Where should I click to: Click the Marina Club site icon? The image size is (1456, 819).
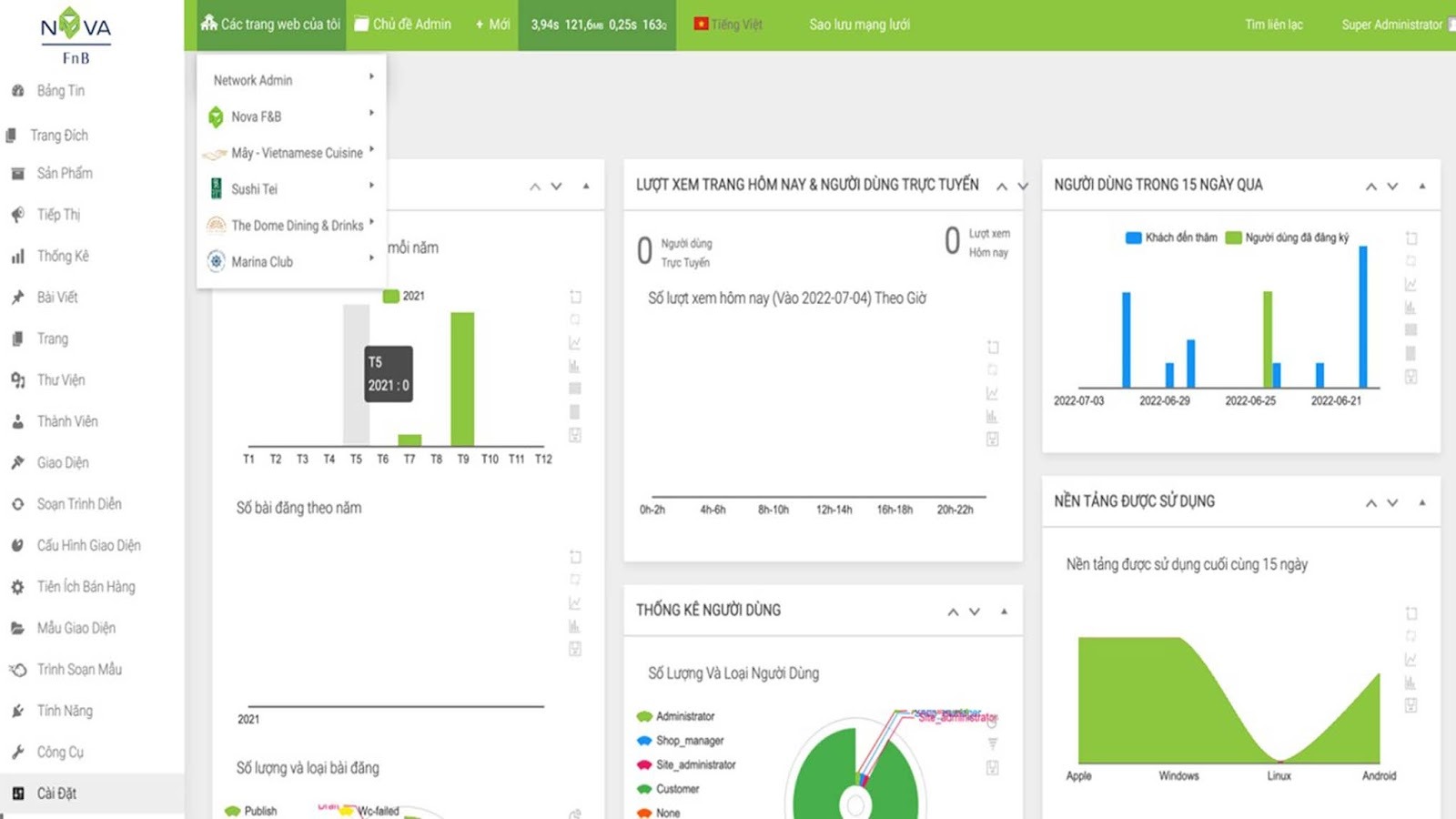pyautogui.click(x=216, y=261)
